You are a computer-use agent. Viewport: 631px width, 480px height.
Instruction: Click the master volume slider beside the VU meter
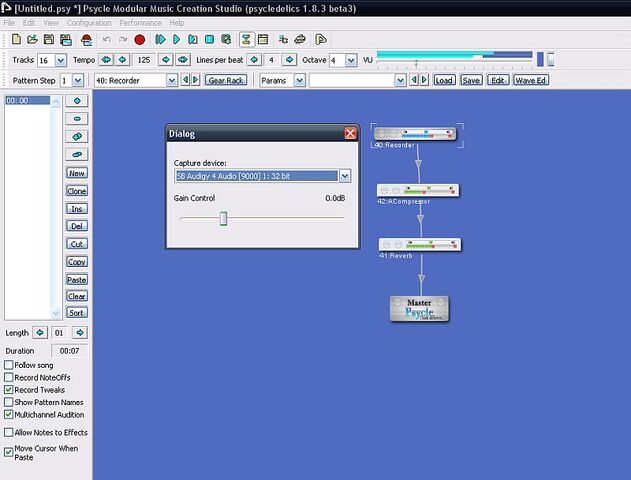click(x=551, y=59)
